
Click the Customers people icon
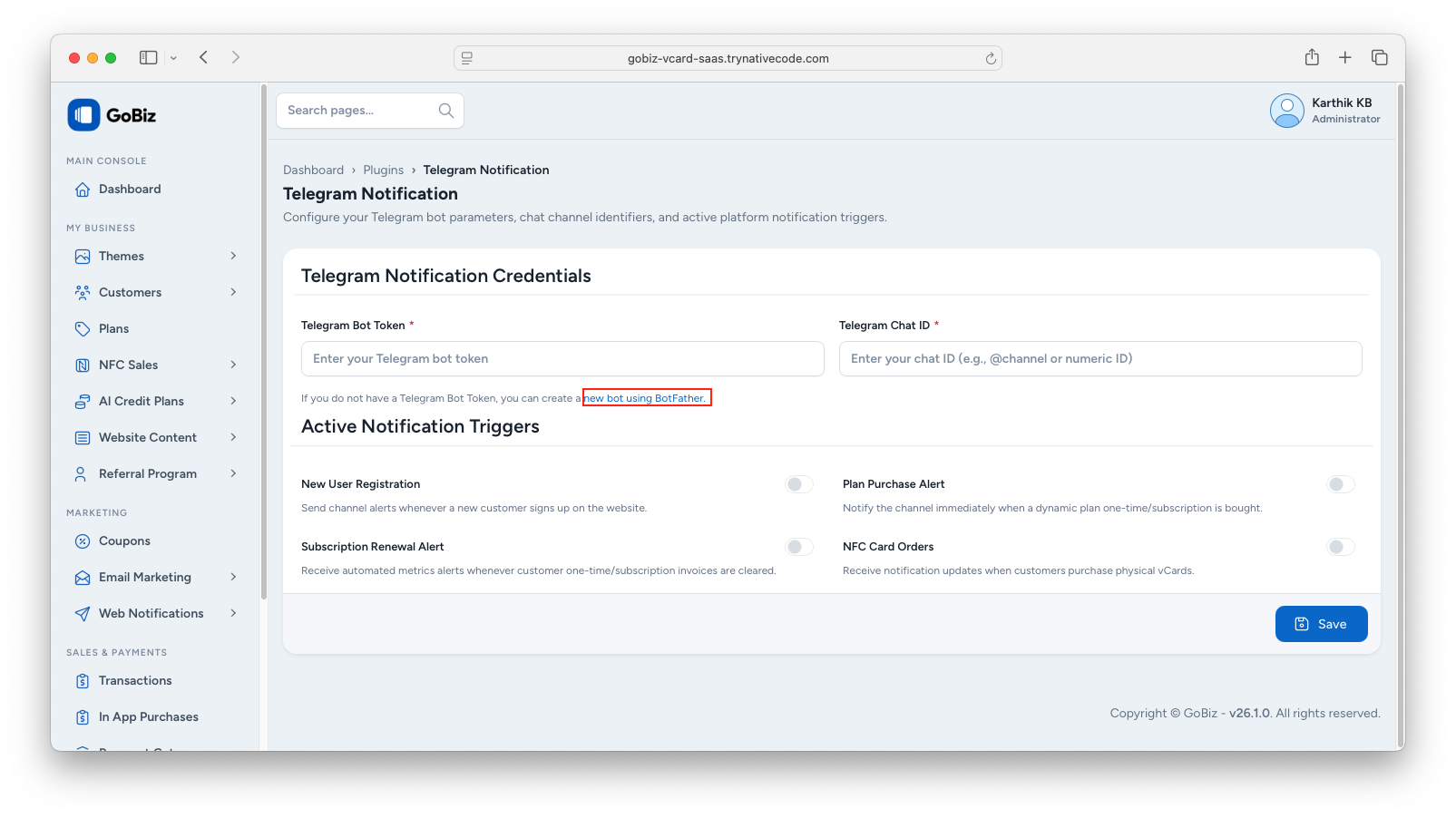click(83, 293)
